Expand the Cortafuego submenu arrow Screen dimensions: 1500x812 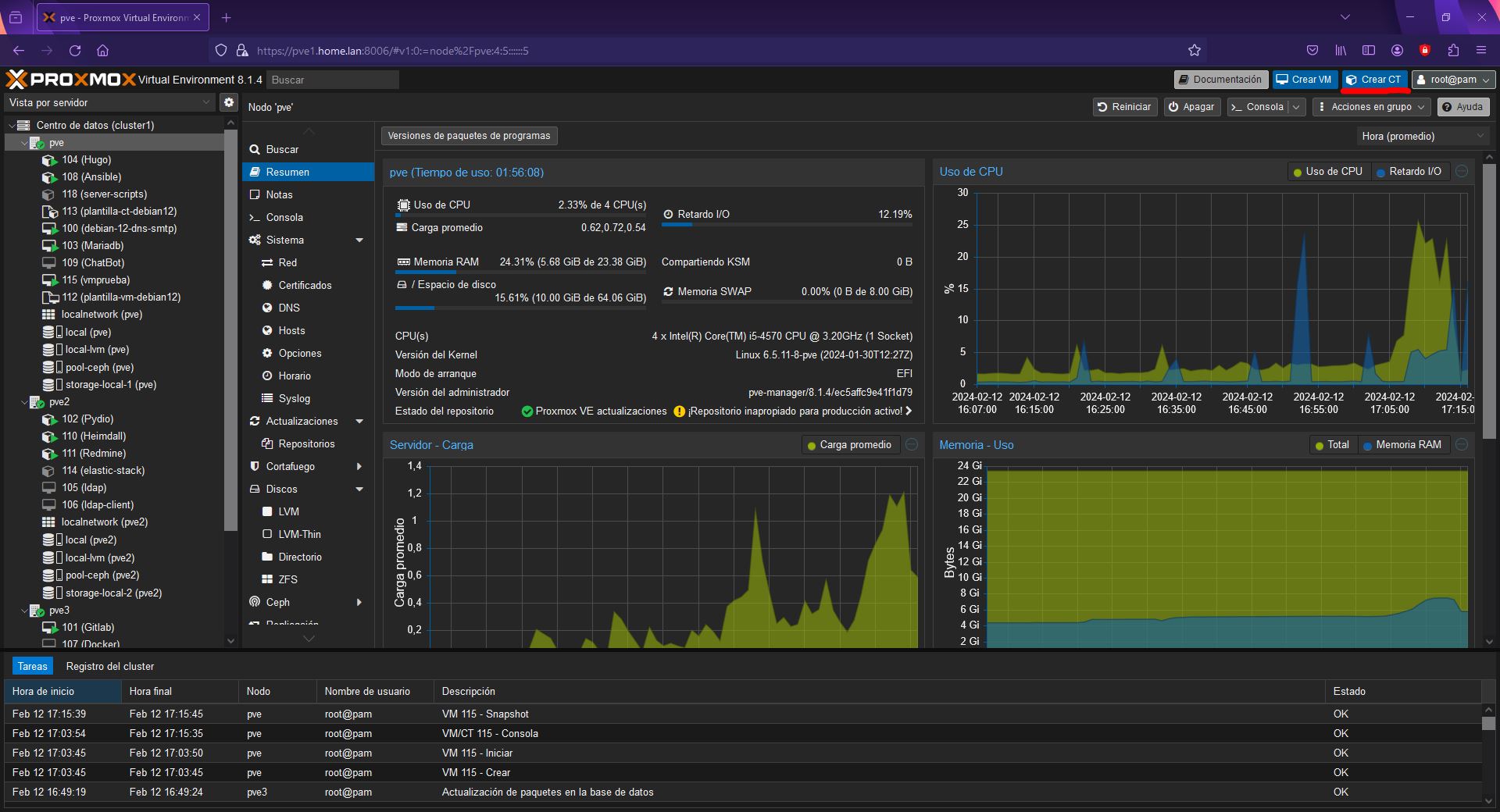click(359, 467)
